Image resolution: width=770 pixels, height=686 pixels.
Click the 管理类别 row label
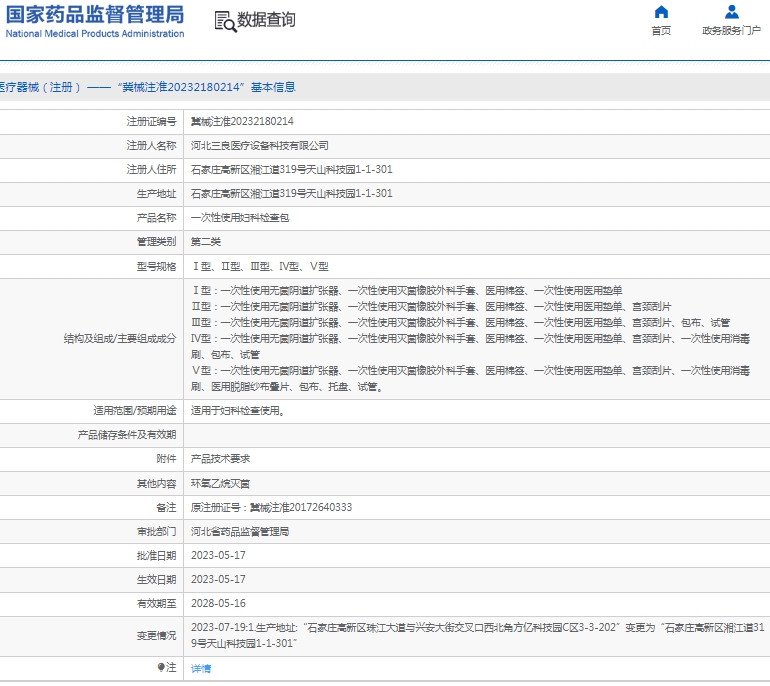[156, 242]
